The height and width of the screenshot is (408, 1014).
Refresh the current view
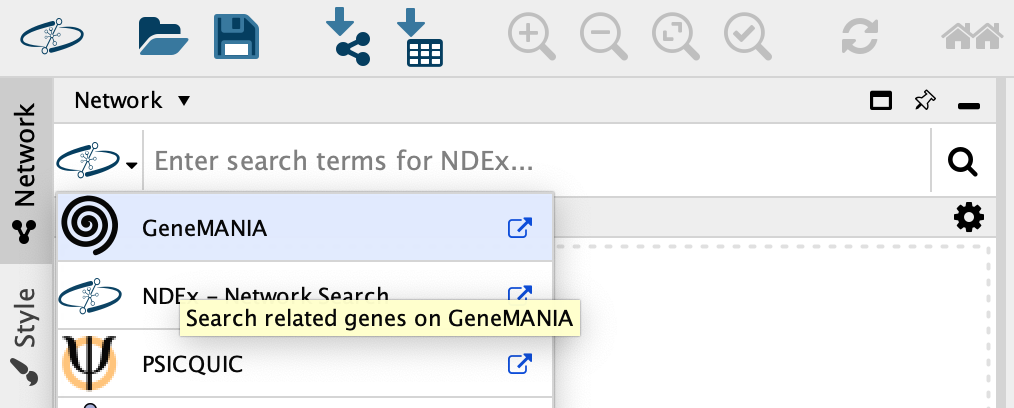point(859,37)
